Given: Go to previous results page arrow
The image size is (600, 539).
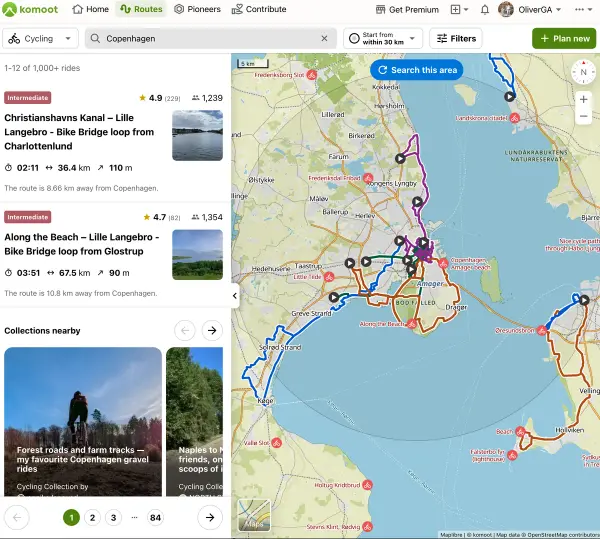Looking at the screenshot, I should point(17,518).
